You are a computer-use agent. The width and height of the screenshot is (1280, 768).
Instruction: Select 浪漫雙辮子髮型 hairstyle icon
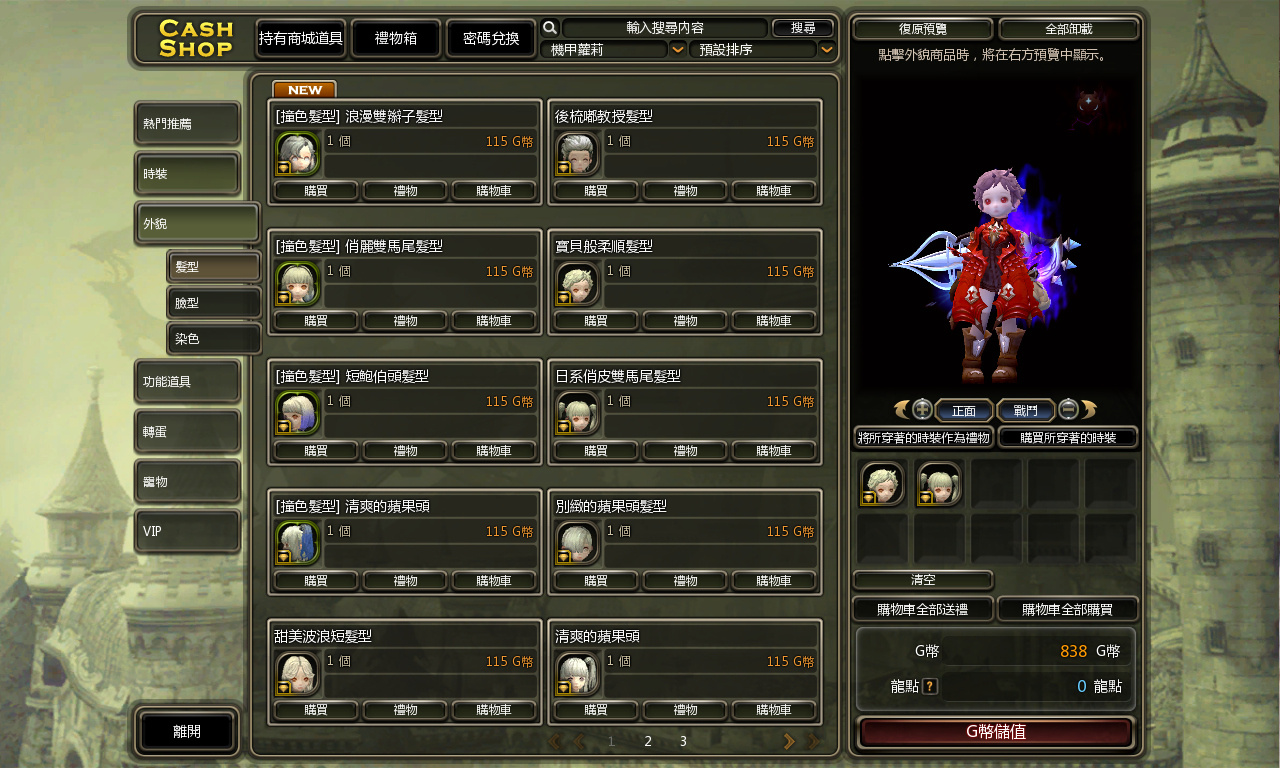(x=297, y=153)
